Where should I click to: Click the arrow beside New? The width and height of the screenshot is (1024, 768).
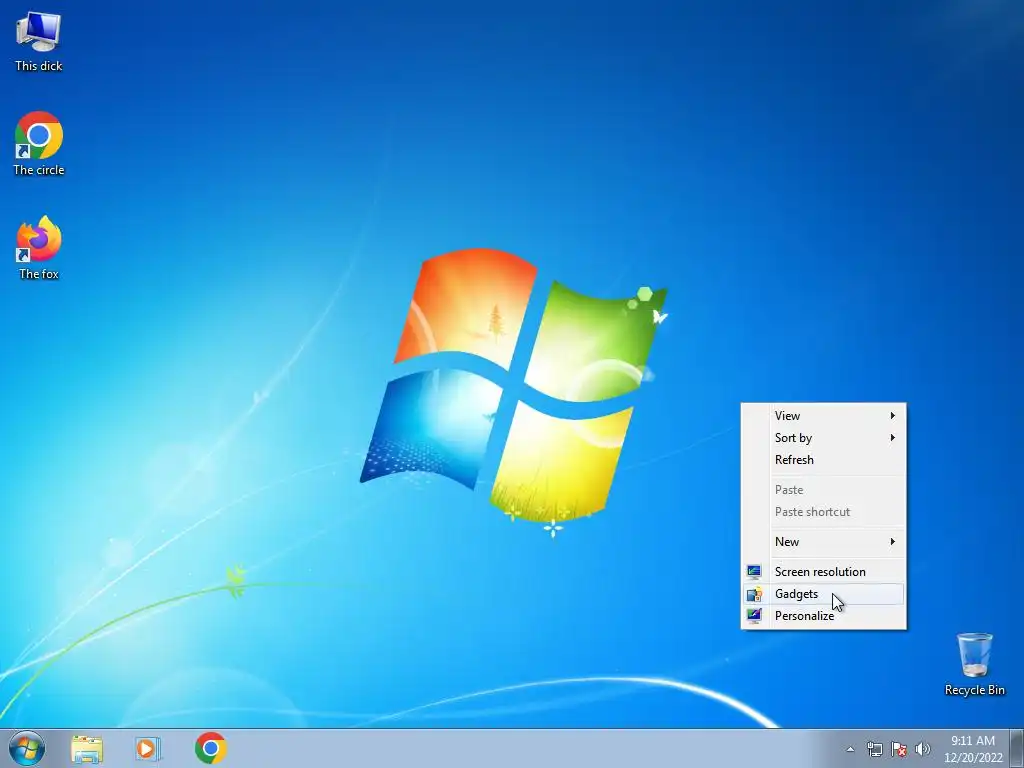893,541
